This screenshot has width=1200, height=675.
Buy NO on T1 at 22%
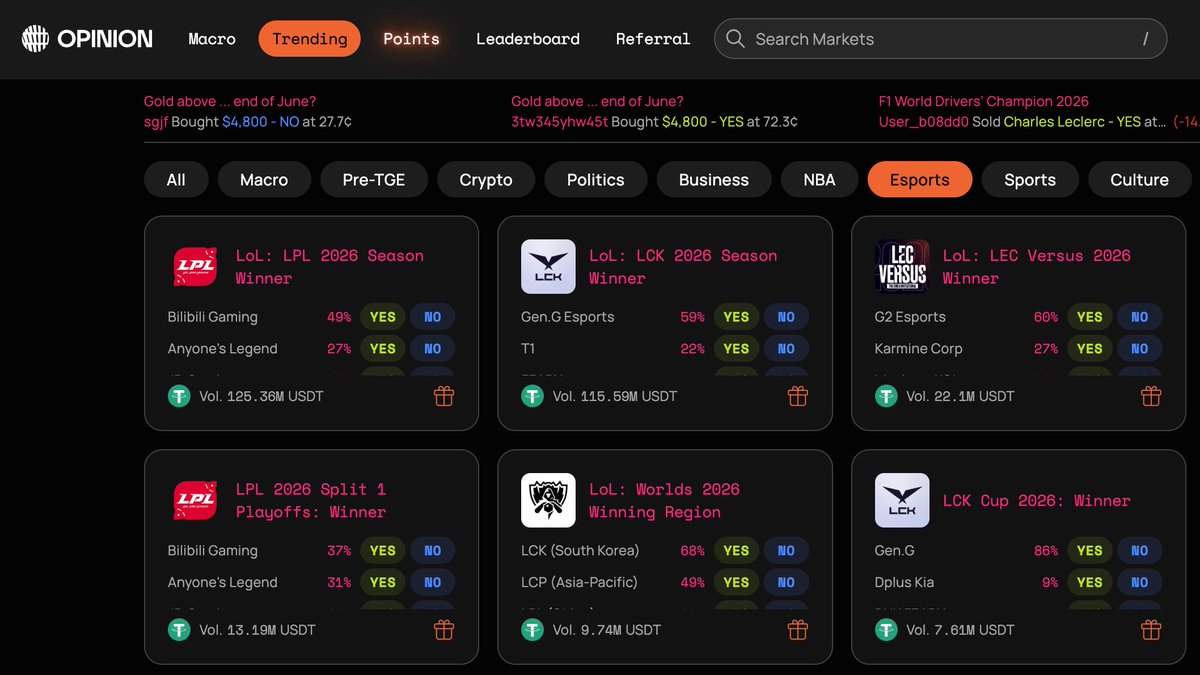click(786, 349)
